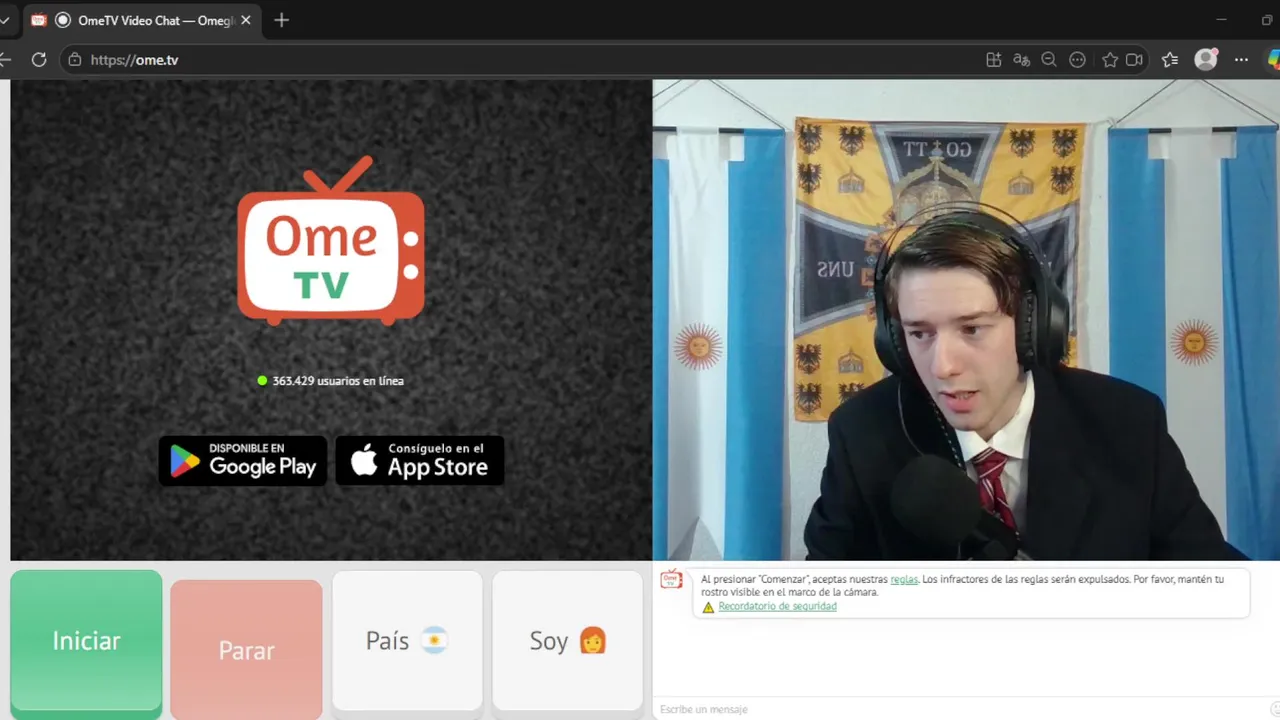This screenshot has height=720, width=1280.
Task: Click the address bar URL ome.tv
Action: tap(134, 60)
